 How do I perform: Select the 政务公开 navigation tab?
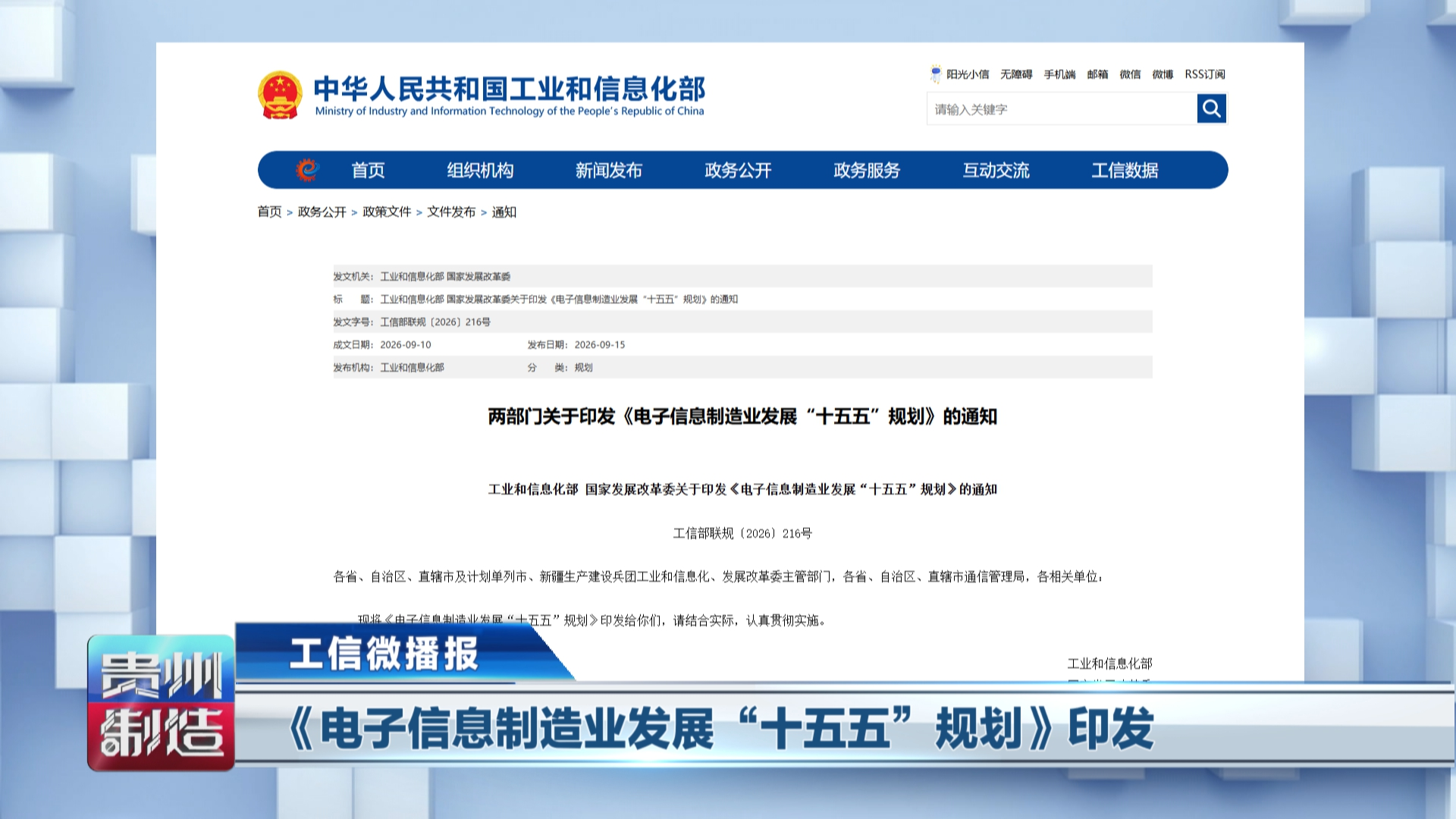tap(738, 171)
